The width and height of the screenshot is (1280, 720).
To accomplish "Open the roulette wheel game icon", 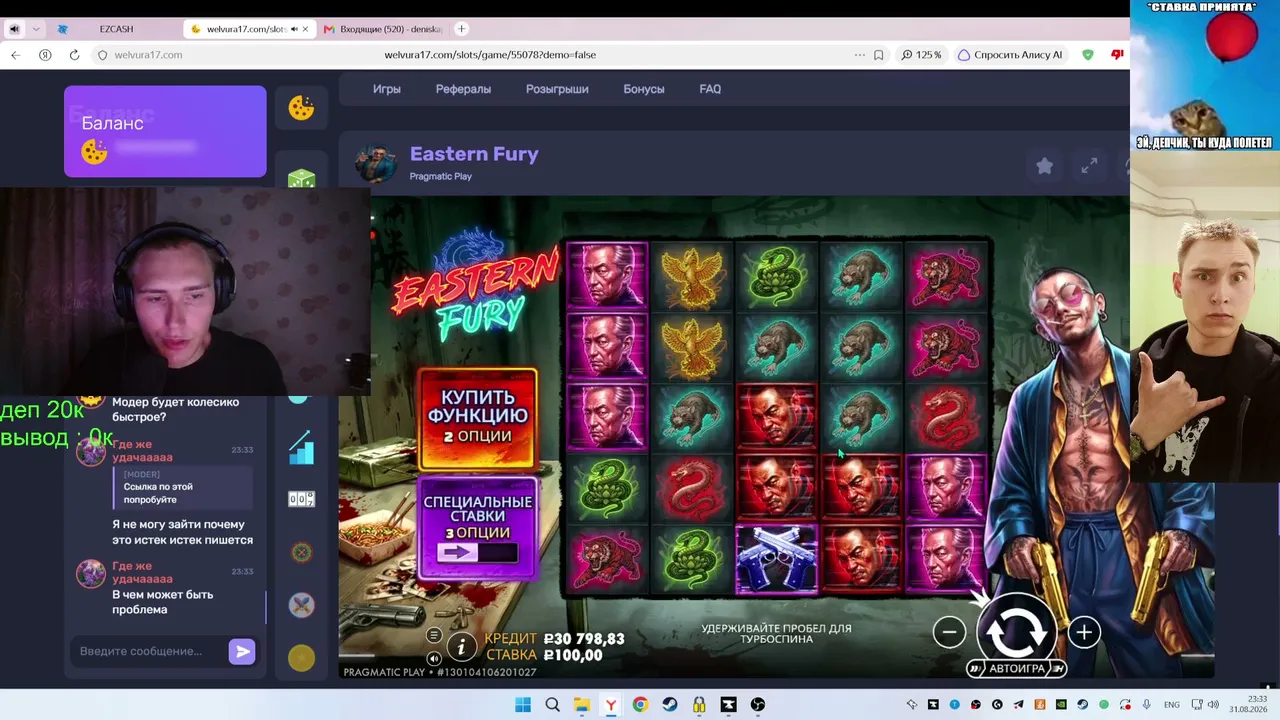I will [x=301, y=552].
